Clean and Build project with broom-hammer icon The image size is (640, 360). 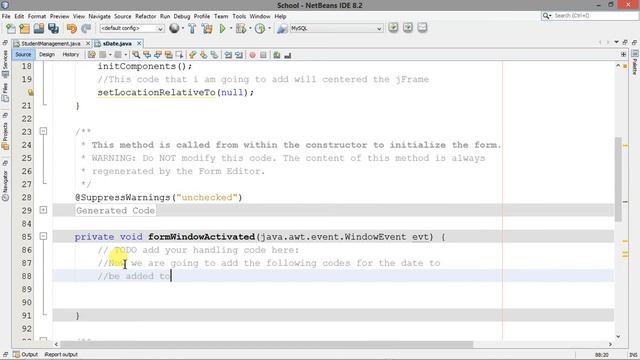click(x=207, y=29)
